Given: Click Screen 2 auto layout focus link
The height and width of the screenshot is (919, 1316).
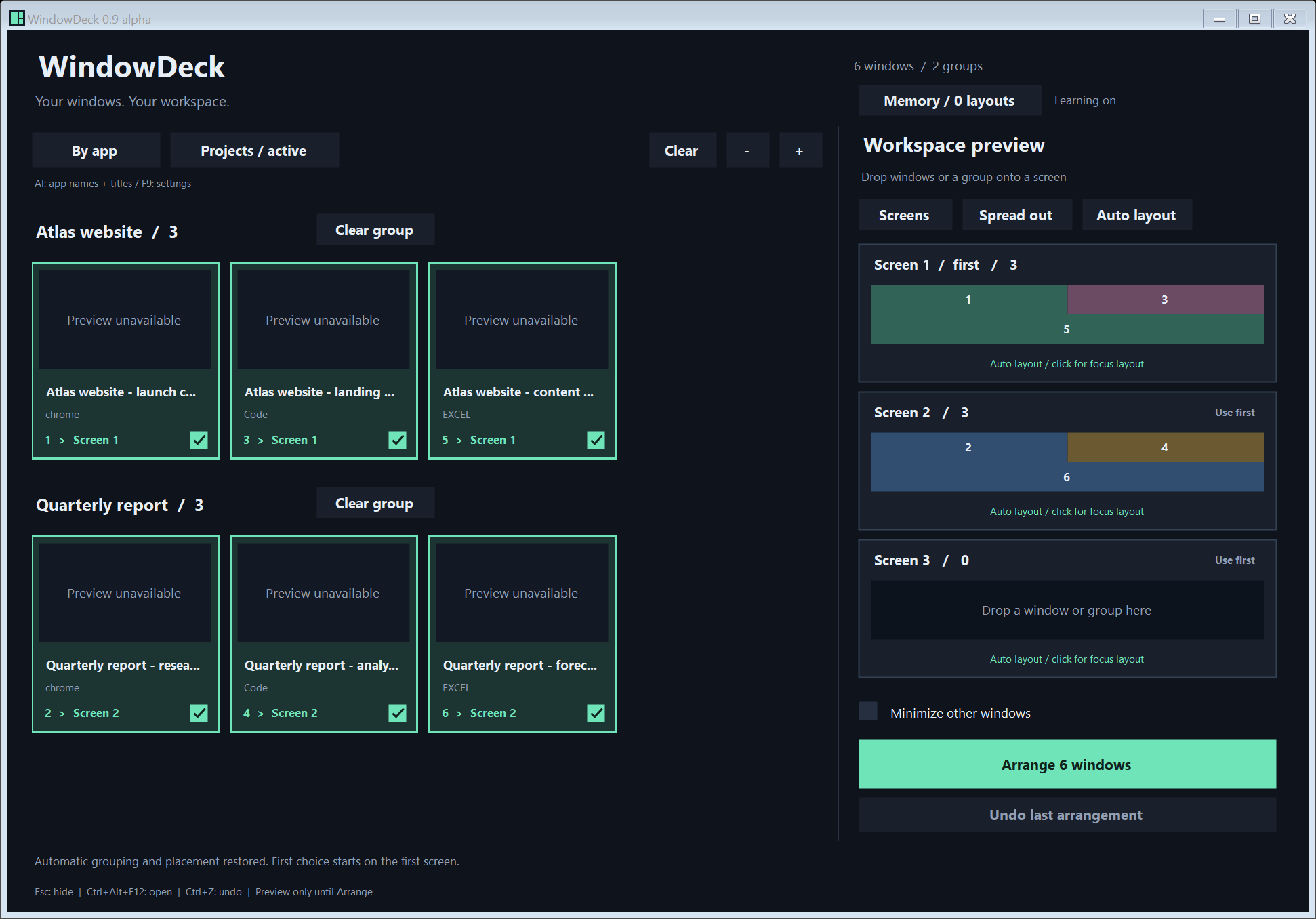Looking at the screenshot, I should click(x=1067, y=512).
